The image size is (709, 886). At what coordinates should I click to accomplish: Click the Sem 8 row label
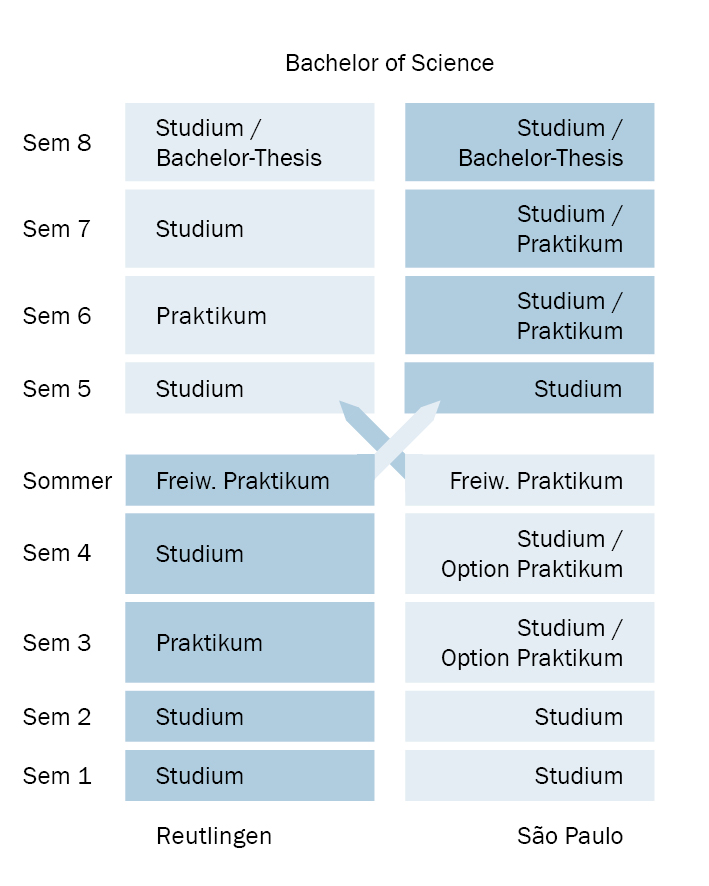[x=57, y=143]
